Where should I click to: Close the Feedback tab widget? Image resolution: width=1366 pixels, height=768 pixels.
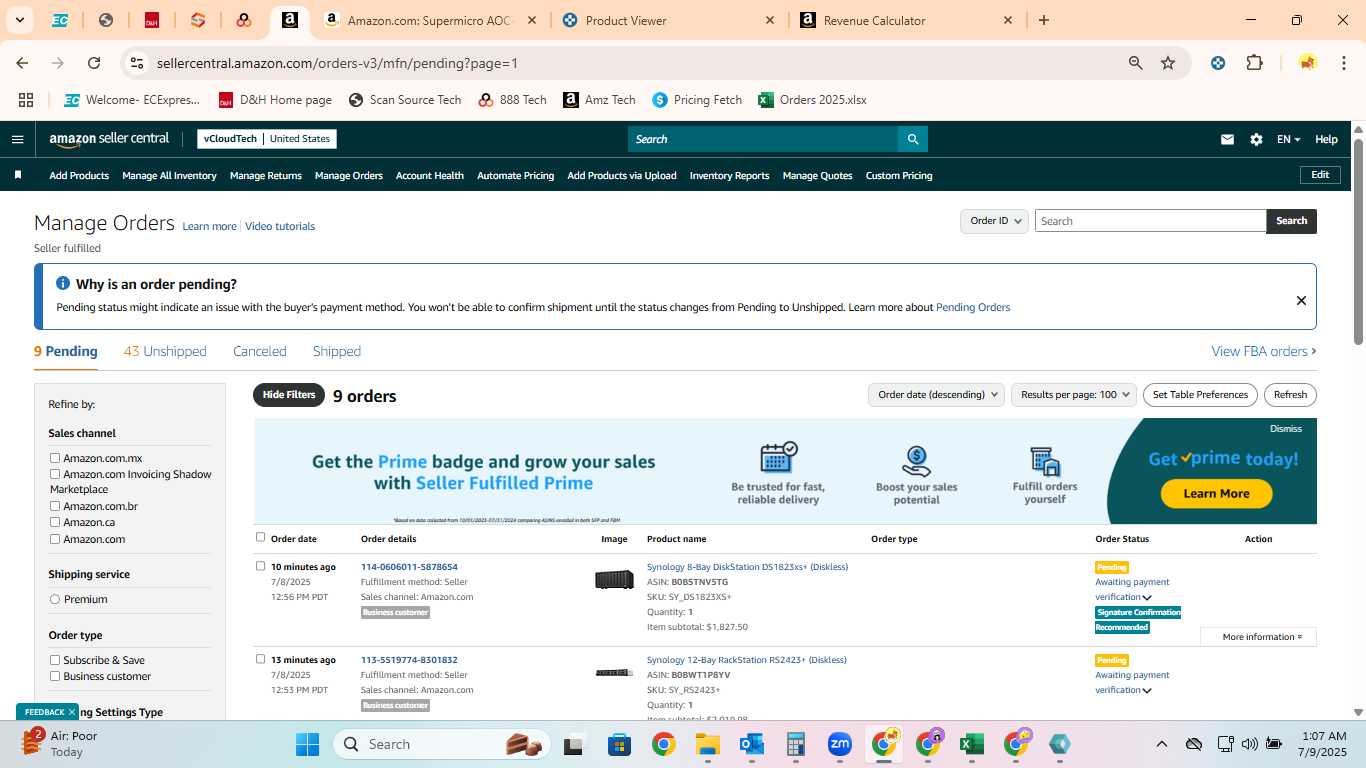click(x=72, y=712)
